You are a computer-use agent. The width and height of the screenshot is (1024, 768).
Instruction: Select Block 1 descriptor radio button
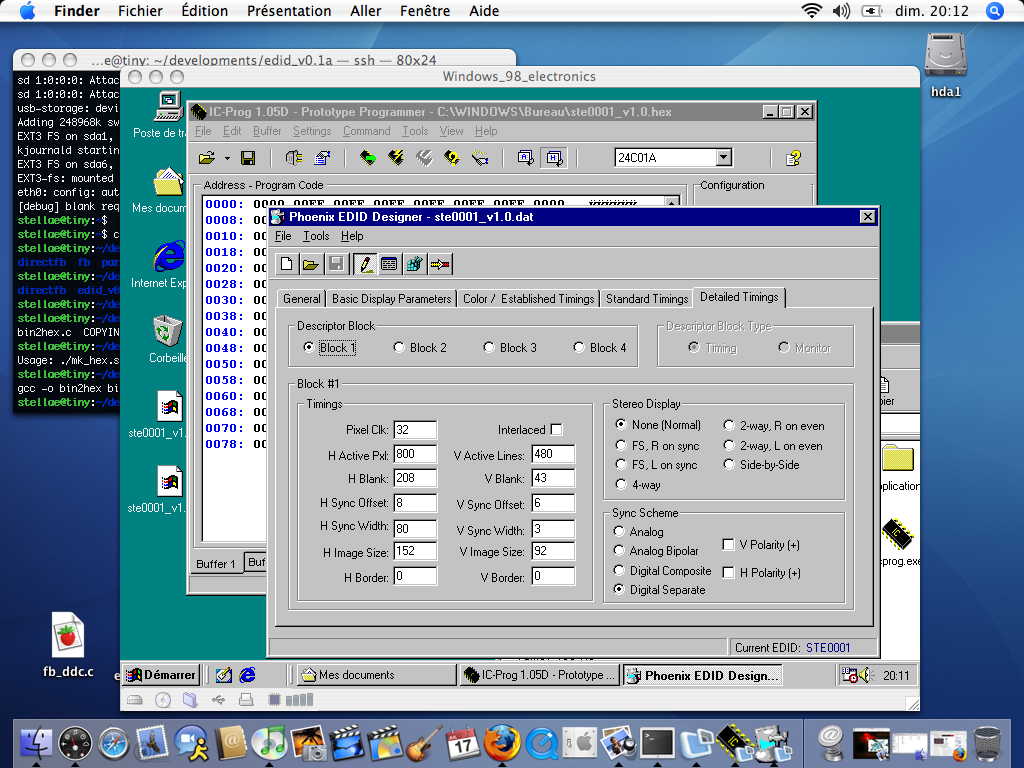point(309,347)
